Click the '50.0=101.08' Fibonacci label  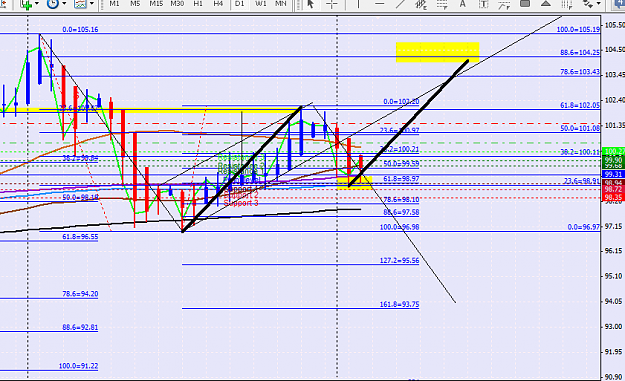pos(580,128)
